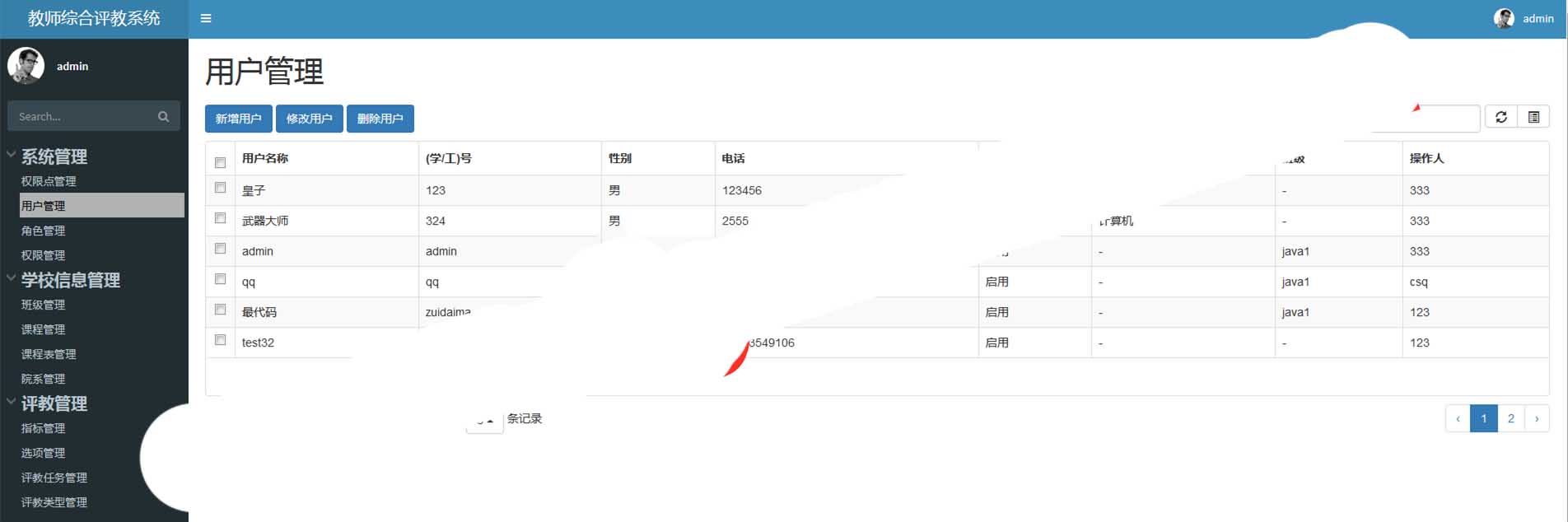Image resolution: width=1568 pixels, height=522 pixels.
Task: Click the refresh table icon
Action: coord(1501,117)
